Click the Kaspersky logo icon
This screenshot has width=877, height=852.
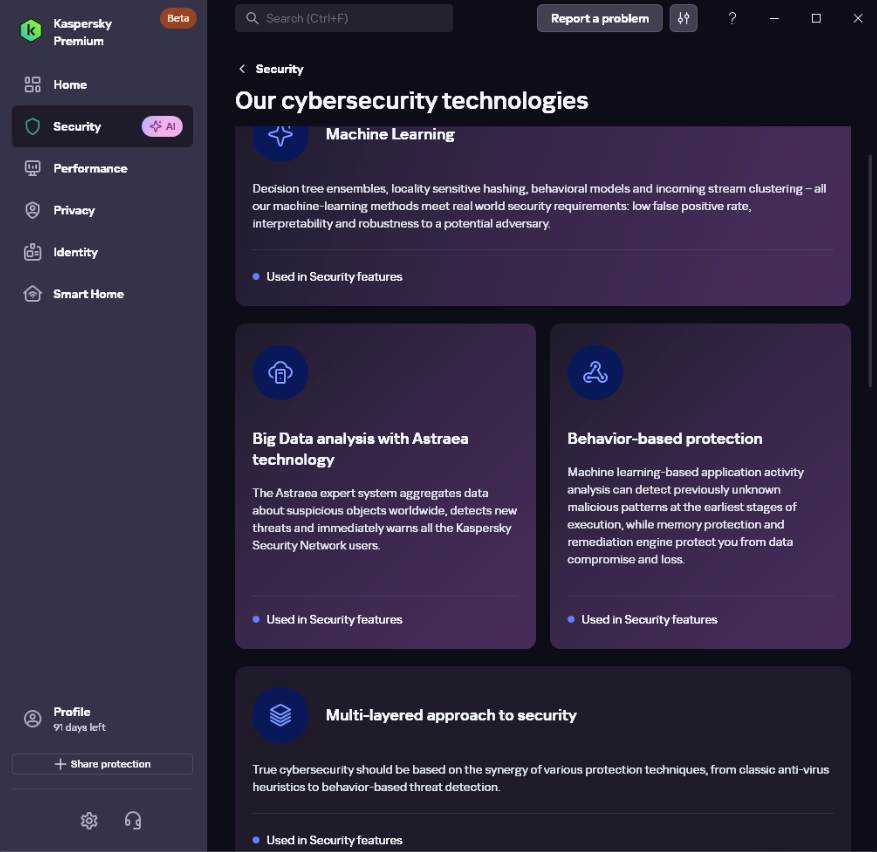tap(31, 31)
